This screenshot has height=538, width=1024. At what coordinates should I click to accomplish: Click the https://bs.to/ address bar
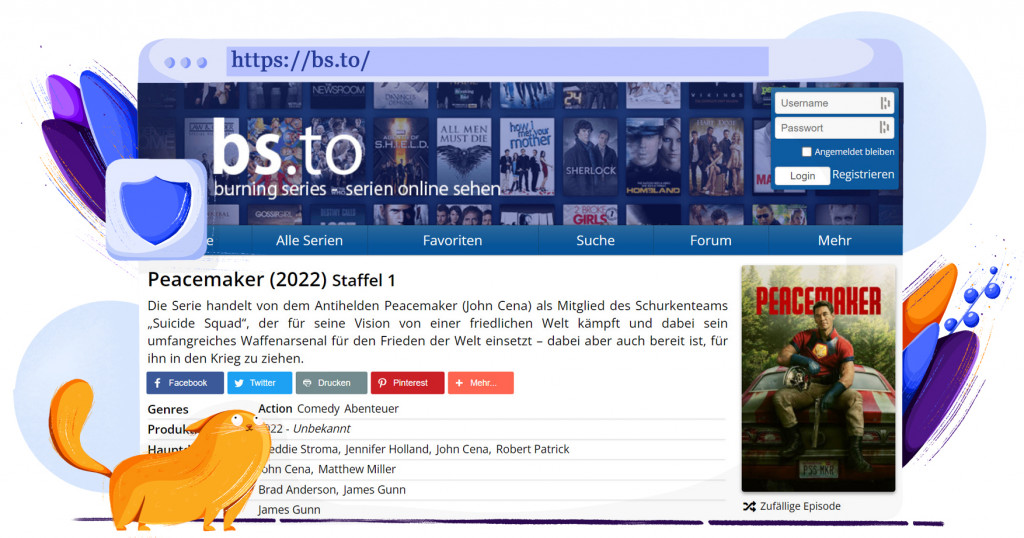(x=498, y=61)
